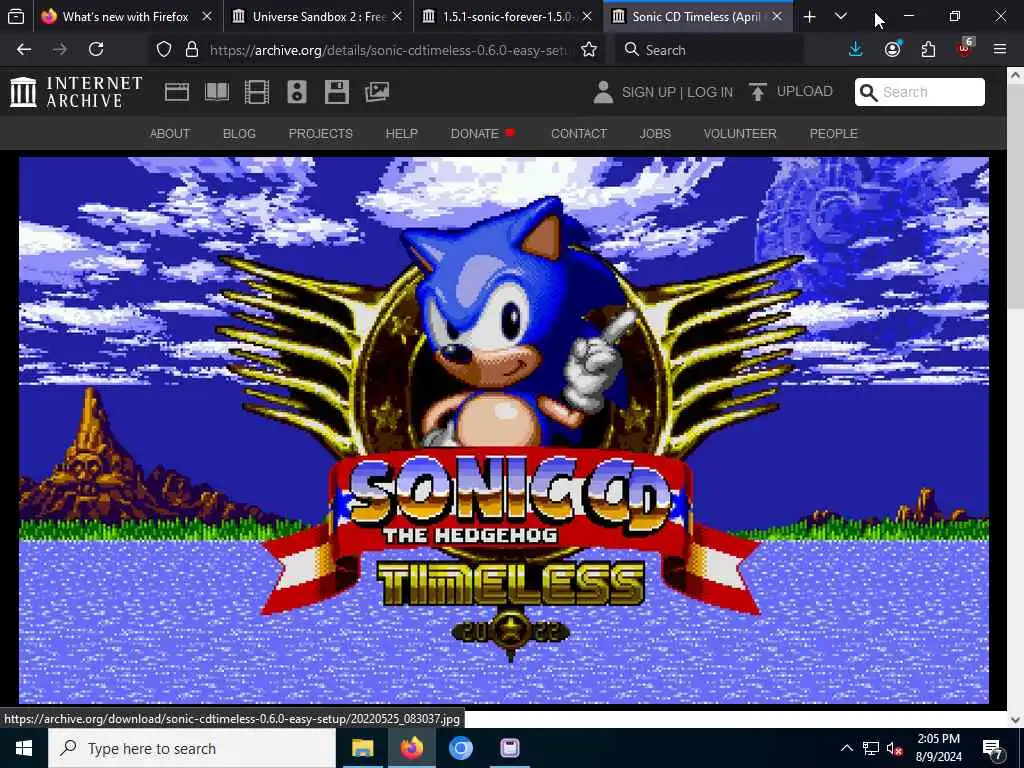This screenshot has height=768, width=1024.
Task: Open Firefox account icon
Action: point(892,50)
